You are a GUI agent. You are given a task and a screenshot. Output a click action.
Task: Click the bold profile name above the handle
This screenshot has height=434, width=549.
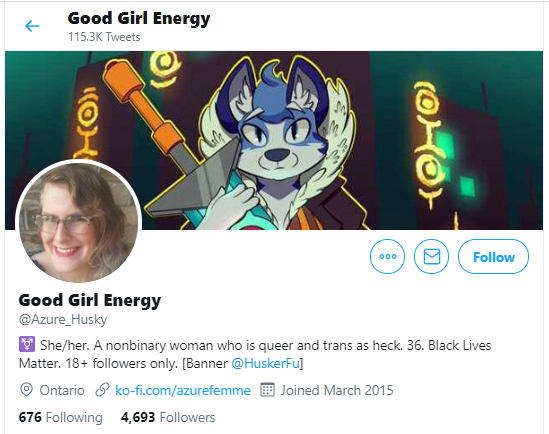[x=90, y=300]
